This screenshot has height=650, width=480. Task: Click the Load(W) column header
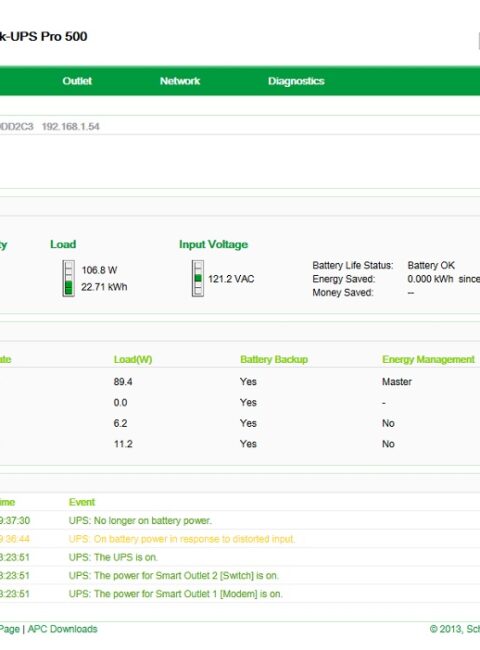point(133,359)
